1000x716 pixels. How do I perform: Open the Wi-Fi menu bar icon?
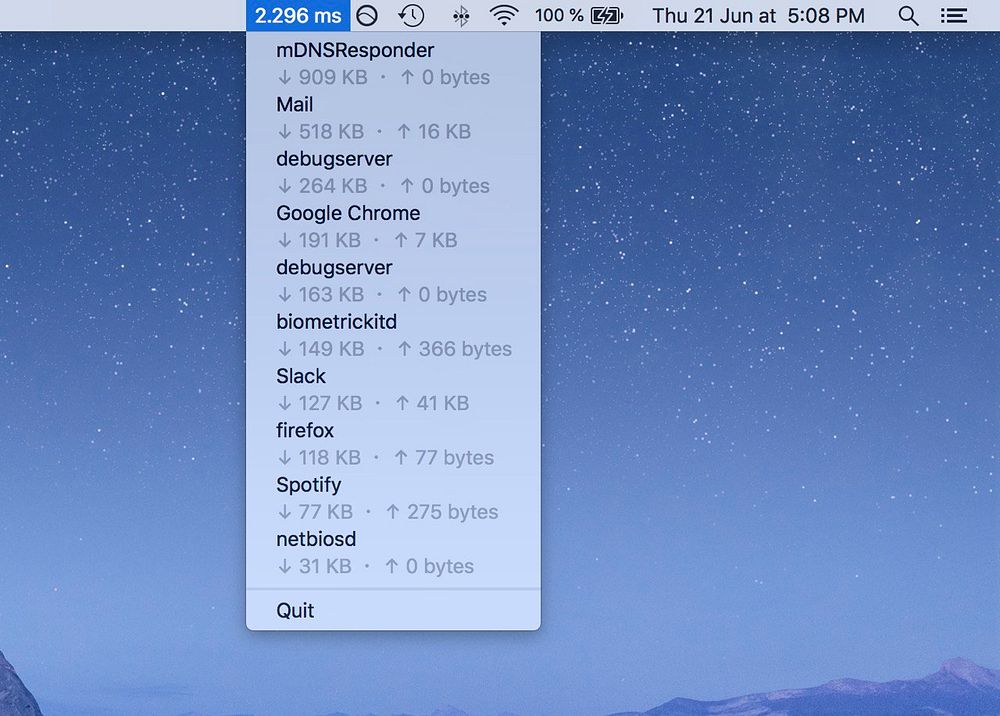[504, 15]
